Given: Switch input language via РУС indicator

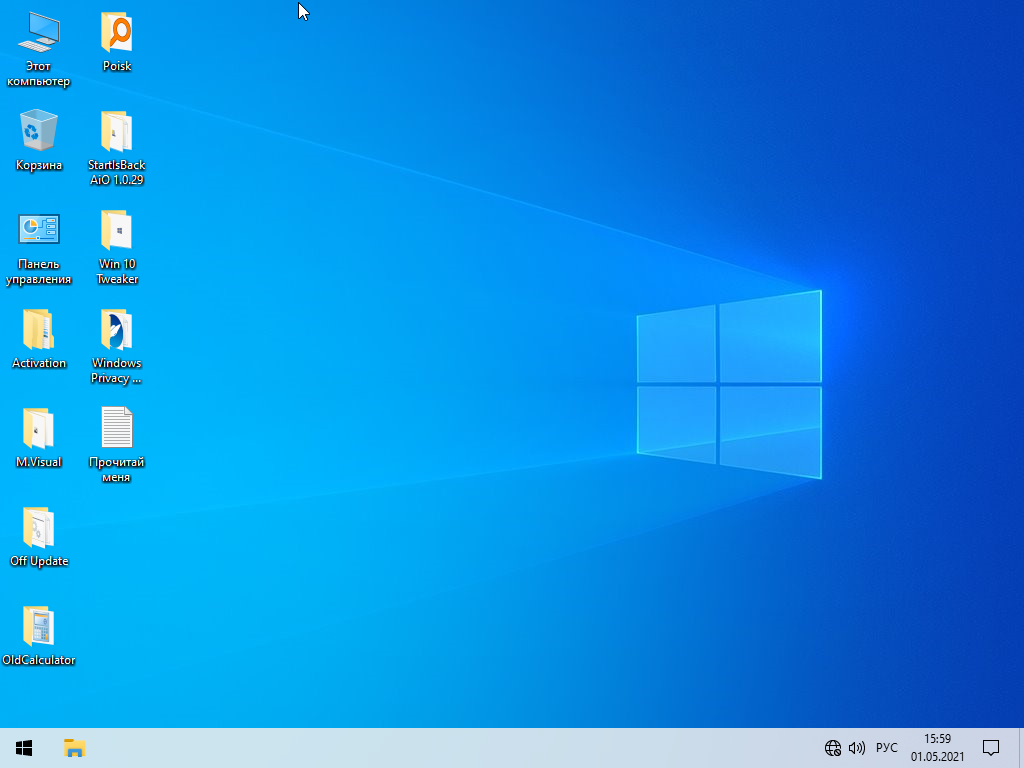Looking at the screenshot, I should pyautogui.click(x=886, y=748).
